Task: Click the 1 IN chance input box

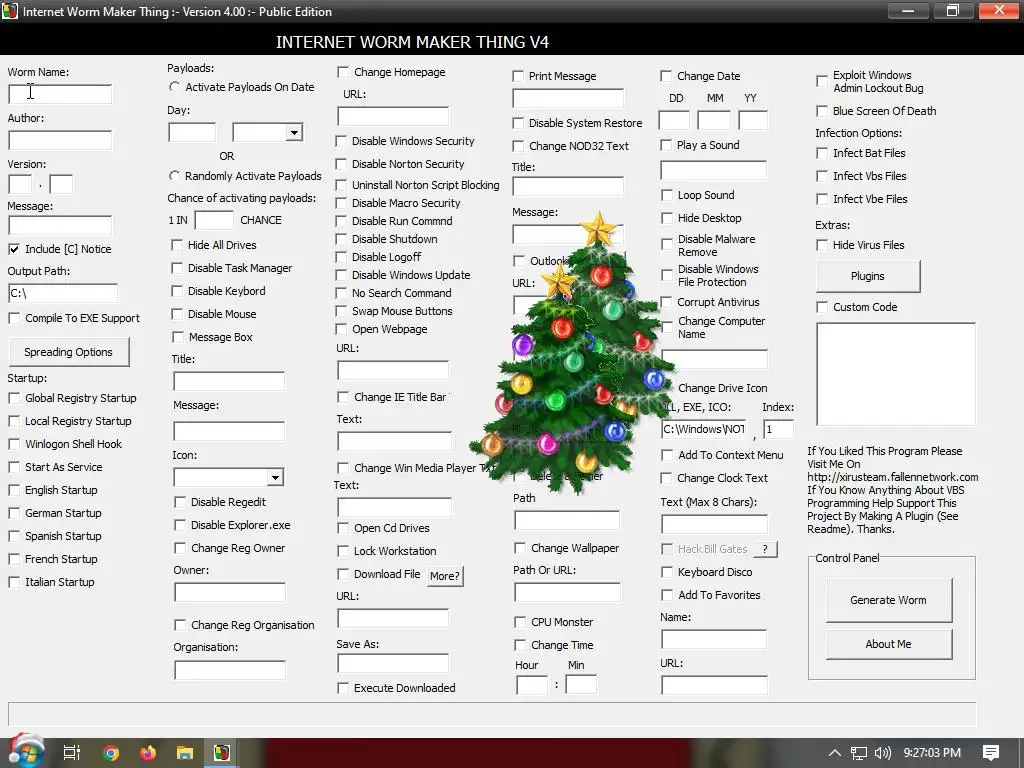Action: 214,220
